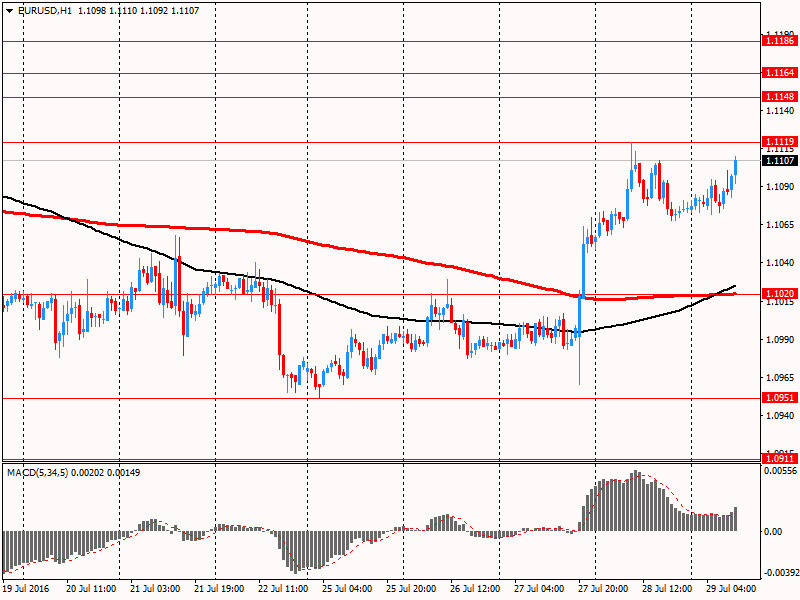The width and height of the screenshot is (800, 600).
Task: Click the 22 Jul 11:00 time label
Action: pyautogui.click(x=283, y=589)
